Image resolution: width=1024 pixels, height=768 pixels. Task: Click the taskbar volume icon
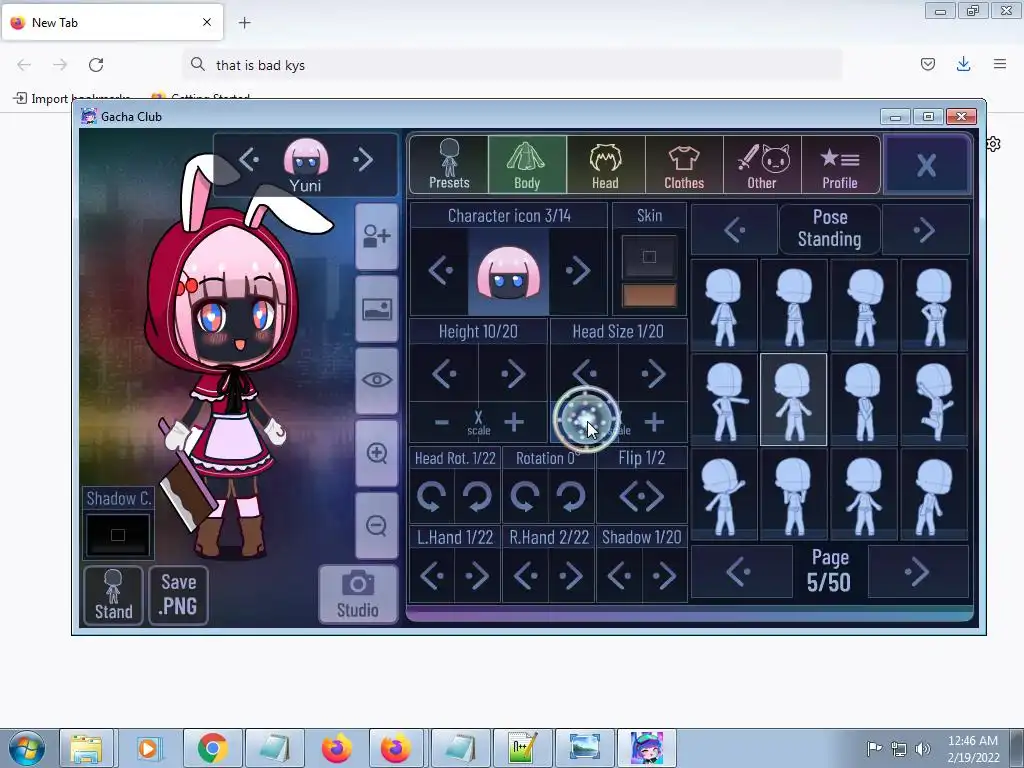click(923, 749)
